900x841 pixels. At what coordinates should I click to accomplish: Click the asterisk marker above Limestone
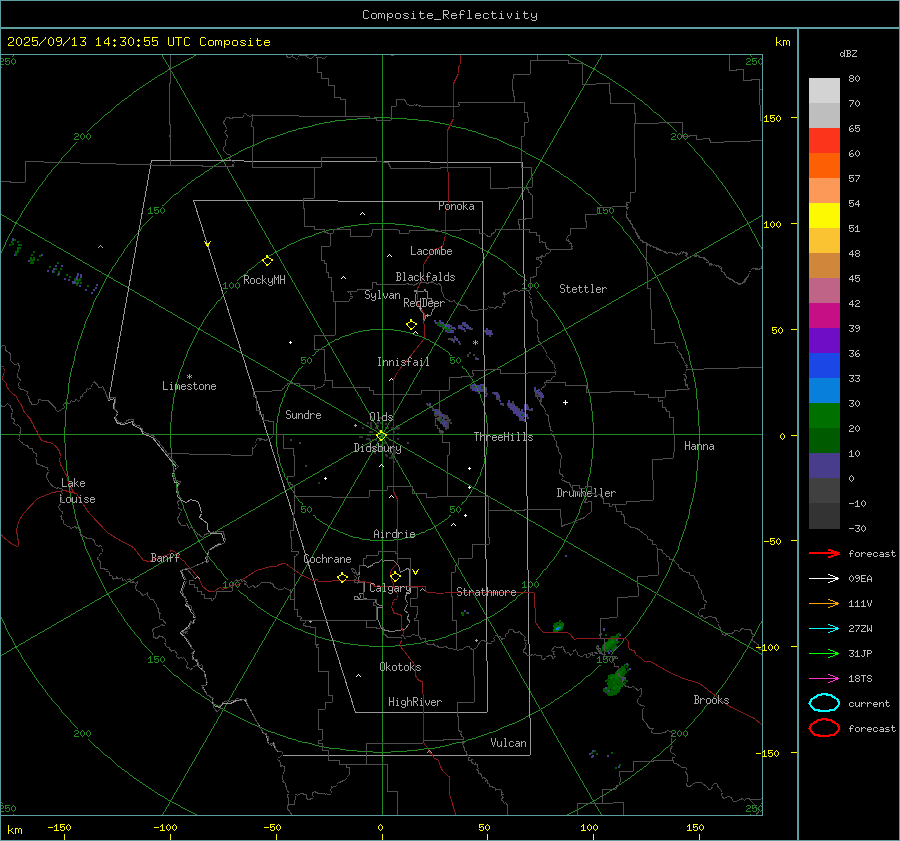(x=189, y=377)
